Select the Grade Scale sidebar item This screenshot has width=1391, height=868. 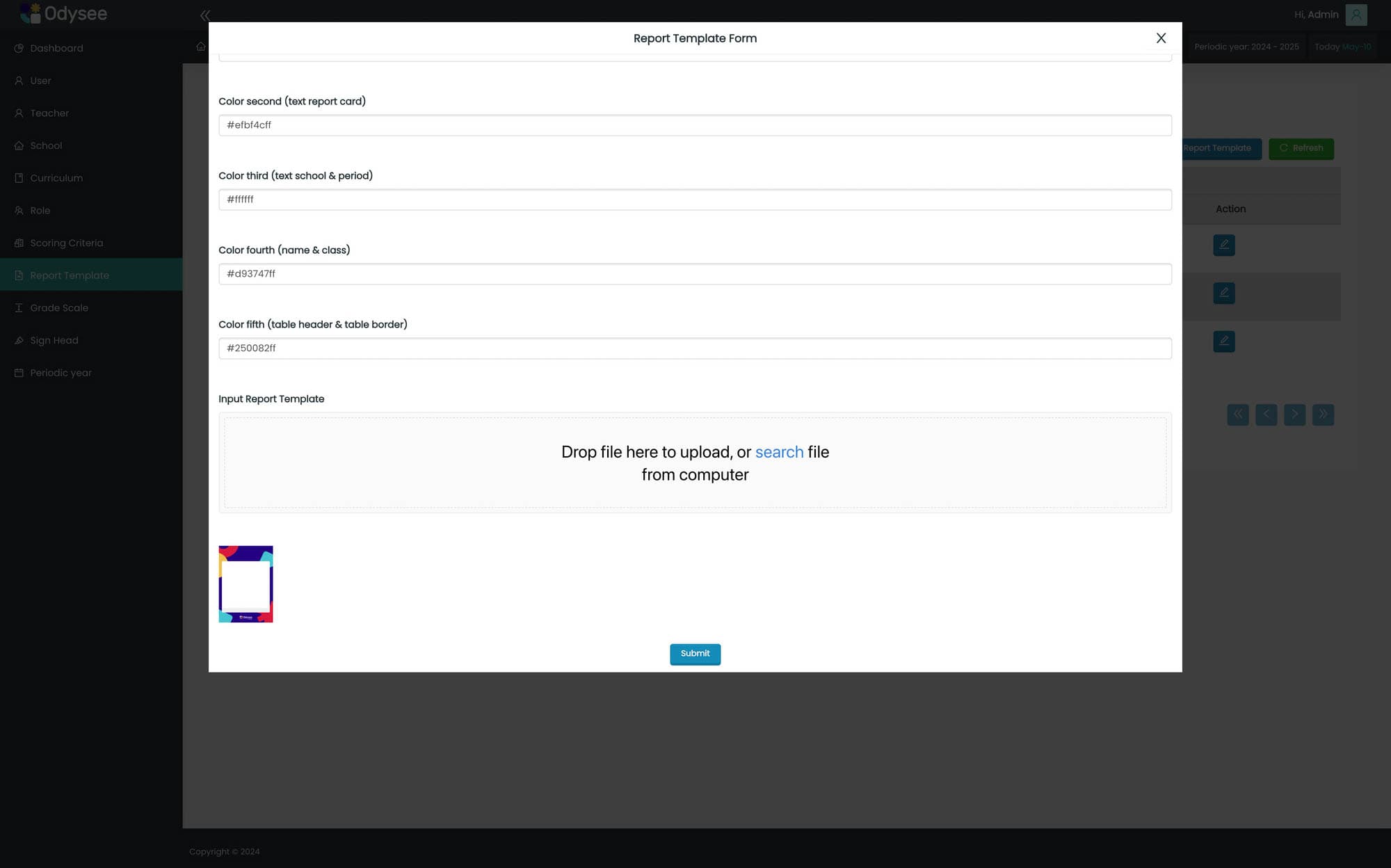click(x=59, y=307)
